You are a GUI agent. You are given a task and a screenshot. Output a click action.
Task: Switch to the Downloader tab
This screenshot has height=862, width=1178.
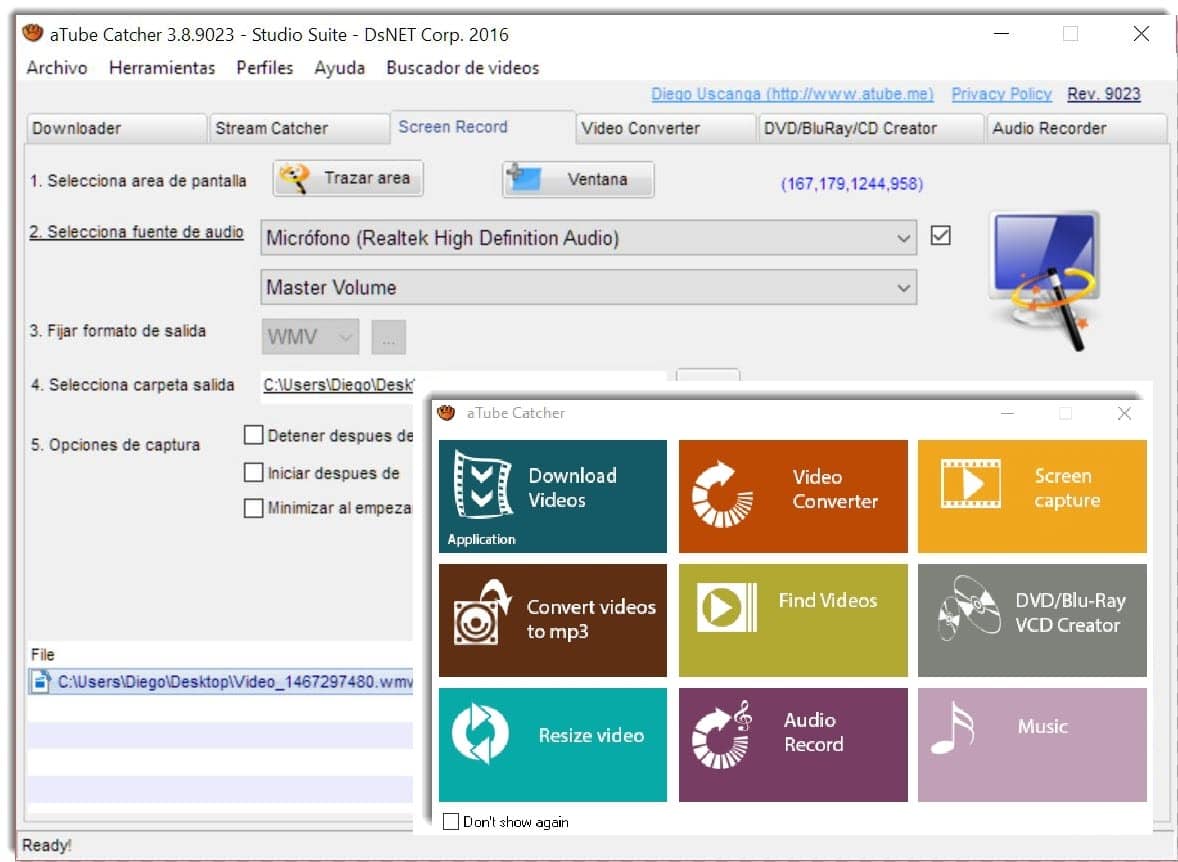pyautogui.click(x=116, y=128)
